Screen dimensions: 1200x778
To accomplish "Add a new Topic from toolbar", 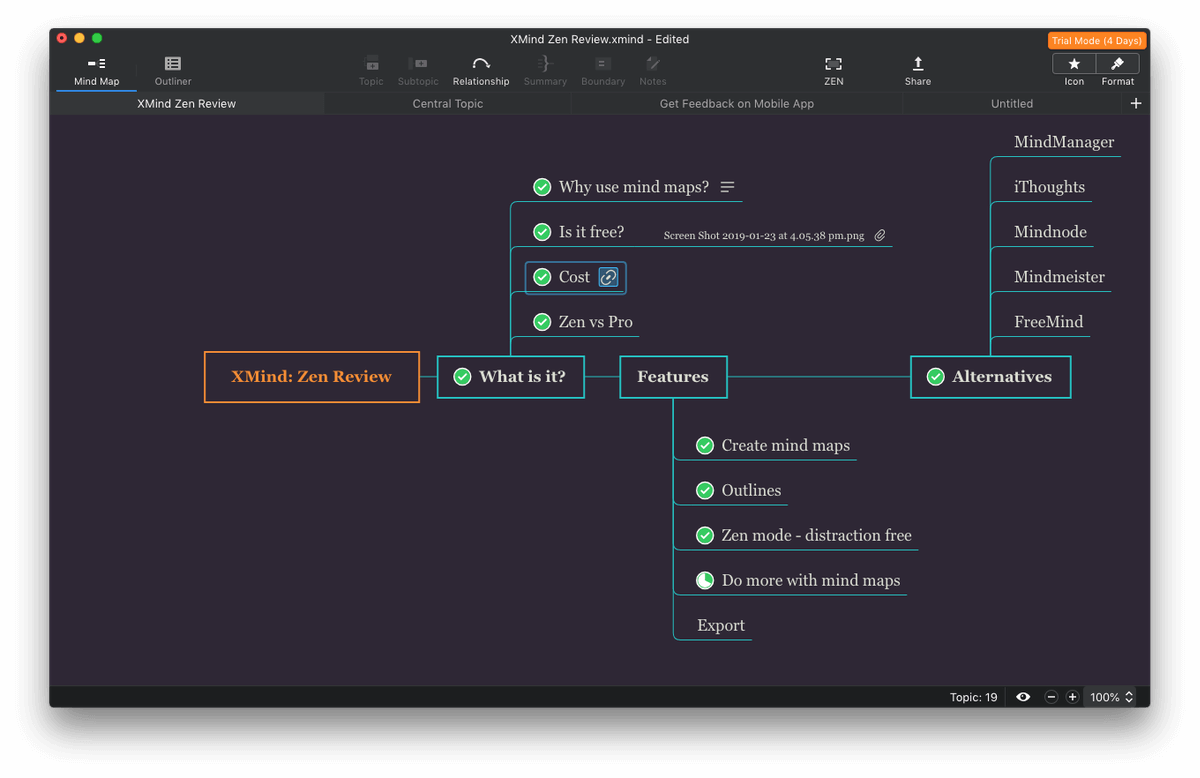I will pos(371,71).
